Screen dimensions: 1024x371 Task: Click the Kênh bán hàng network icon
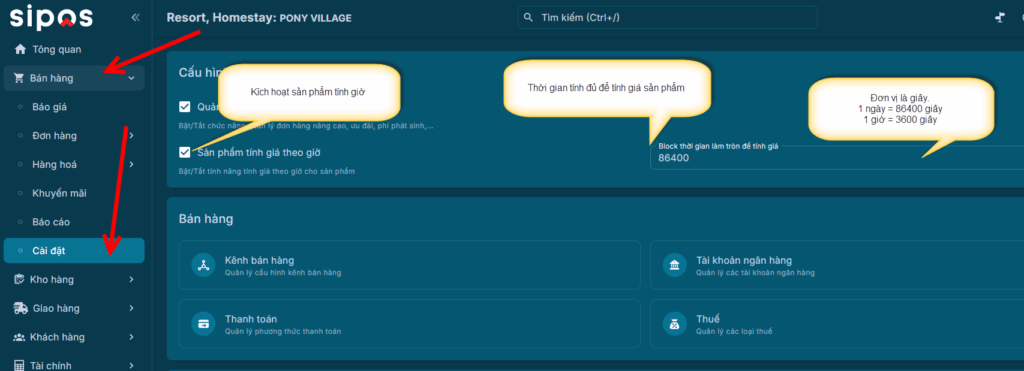click(x=203, y=265)
